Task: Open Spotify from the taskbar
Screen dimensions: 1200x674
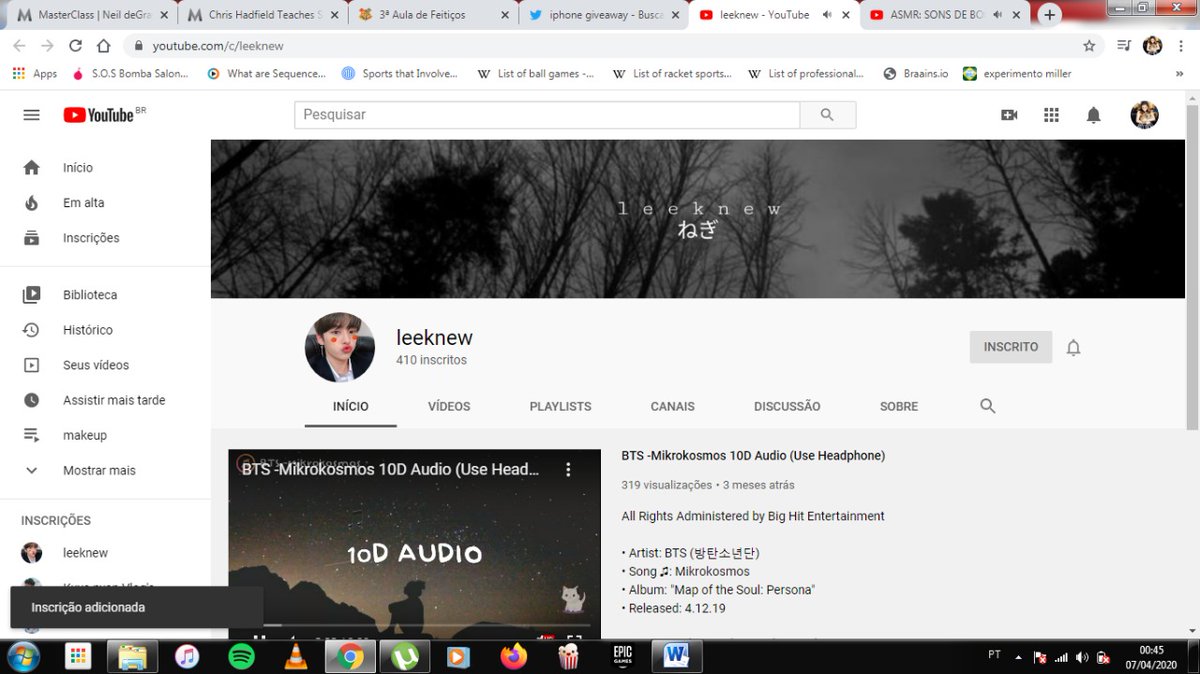Action: point(241,657)
